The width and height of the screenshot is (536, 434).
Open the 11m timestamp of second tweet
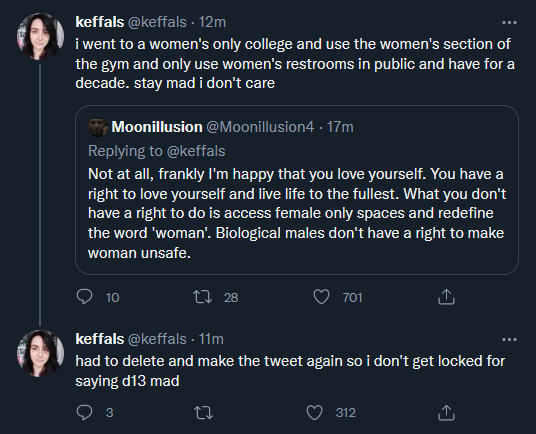click(x=211, y=339)
